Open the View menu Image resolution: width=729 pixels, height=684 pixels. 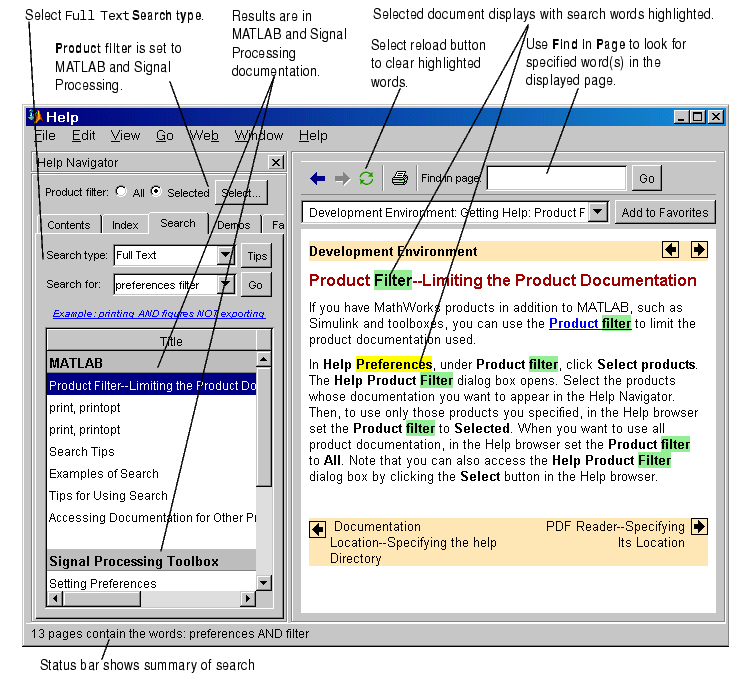(x=125, y=135)
